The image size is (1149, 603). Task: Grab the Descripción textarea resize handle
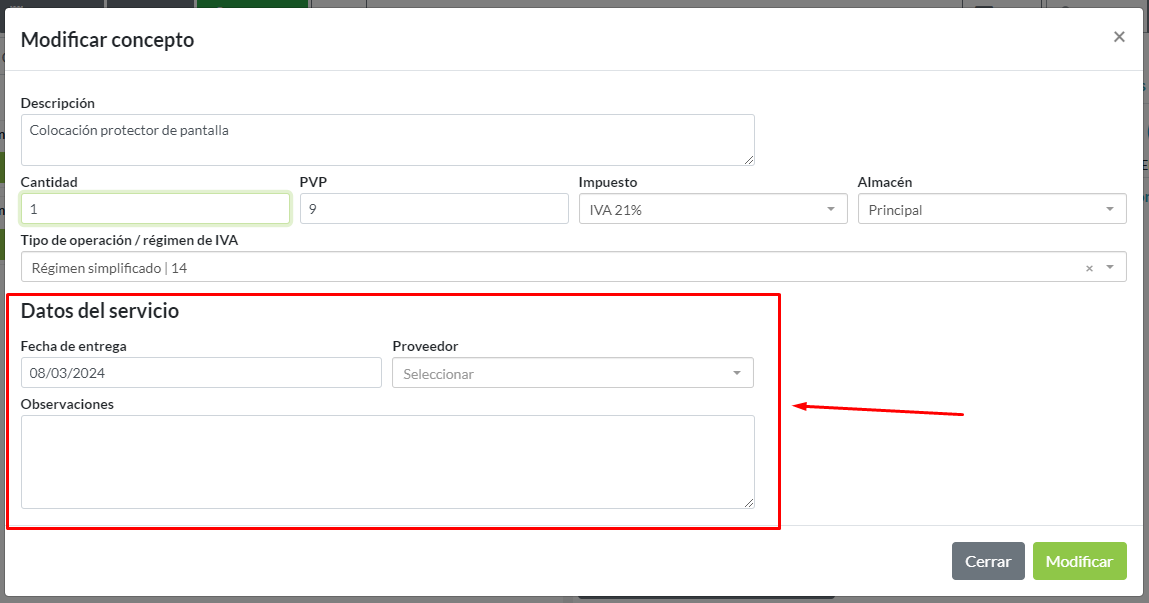pos(748,159)
